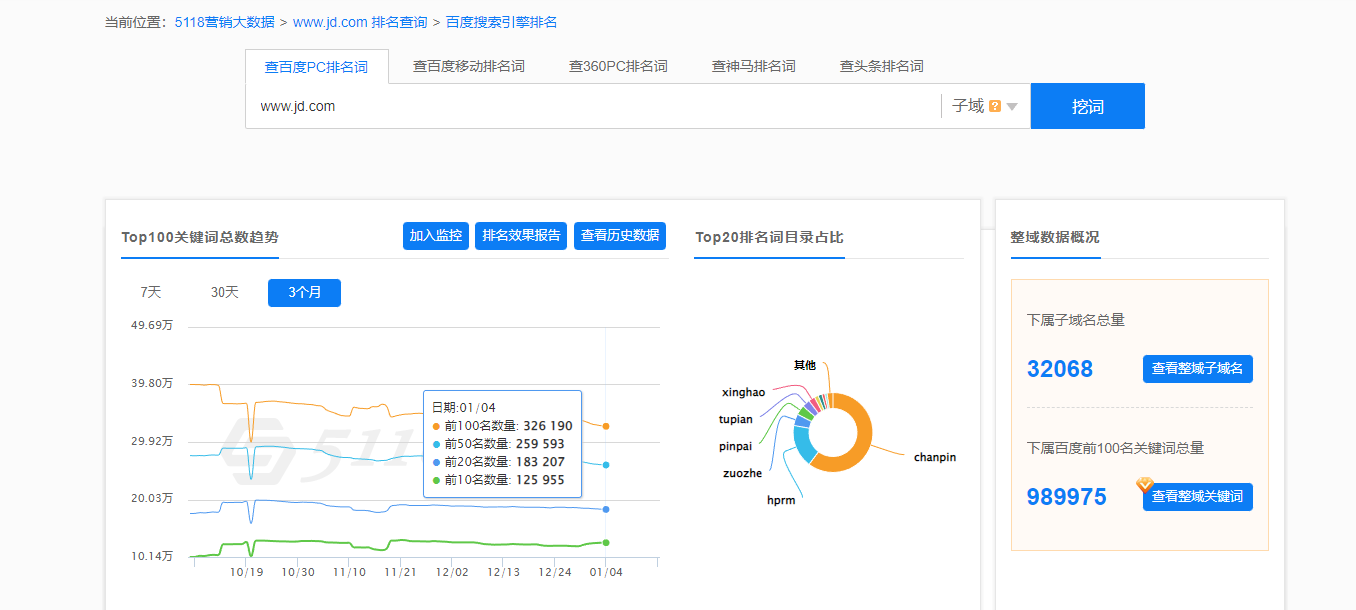Select the 查百度PC排名词 tab

coord(316,67)
